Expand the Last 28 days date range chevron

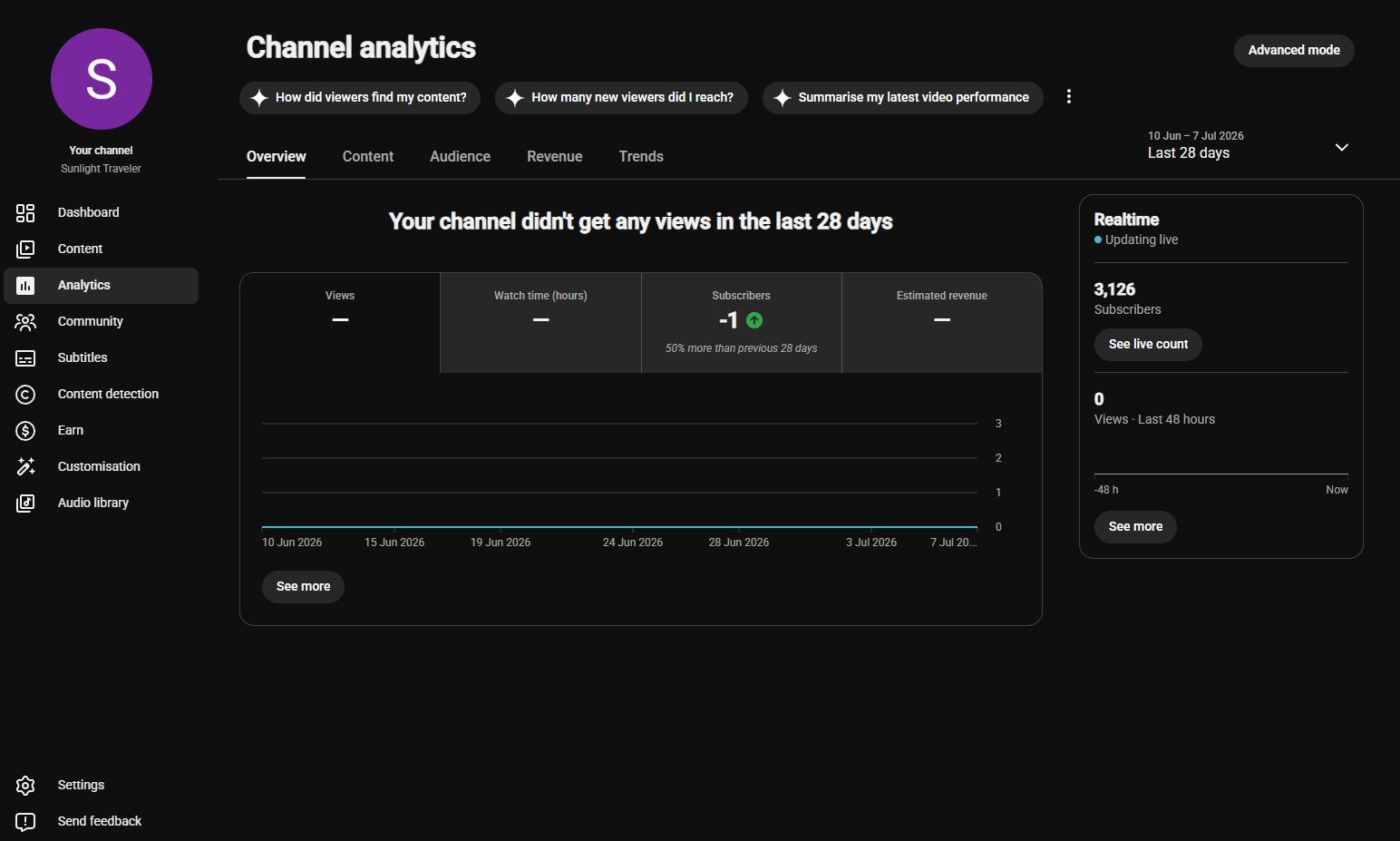1342,147
